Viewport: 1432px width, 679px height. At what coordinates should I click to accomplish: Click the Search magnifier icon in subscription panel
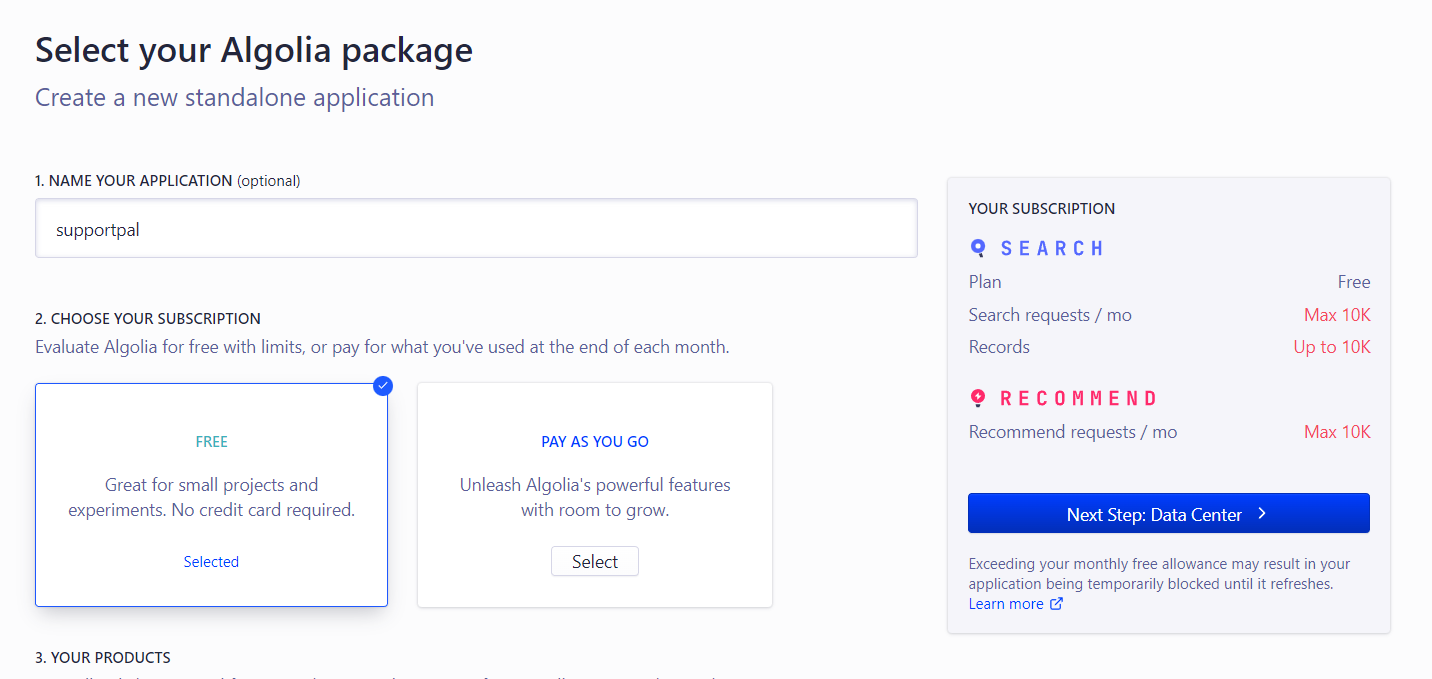(978, 248)
